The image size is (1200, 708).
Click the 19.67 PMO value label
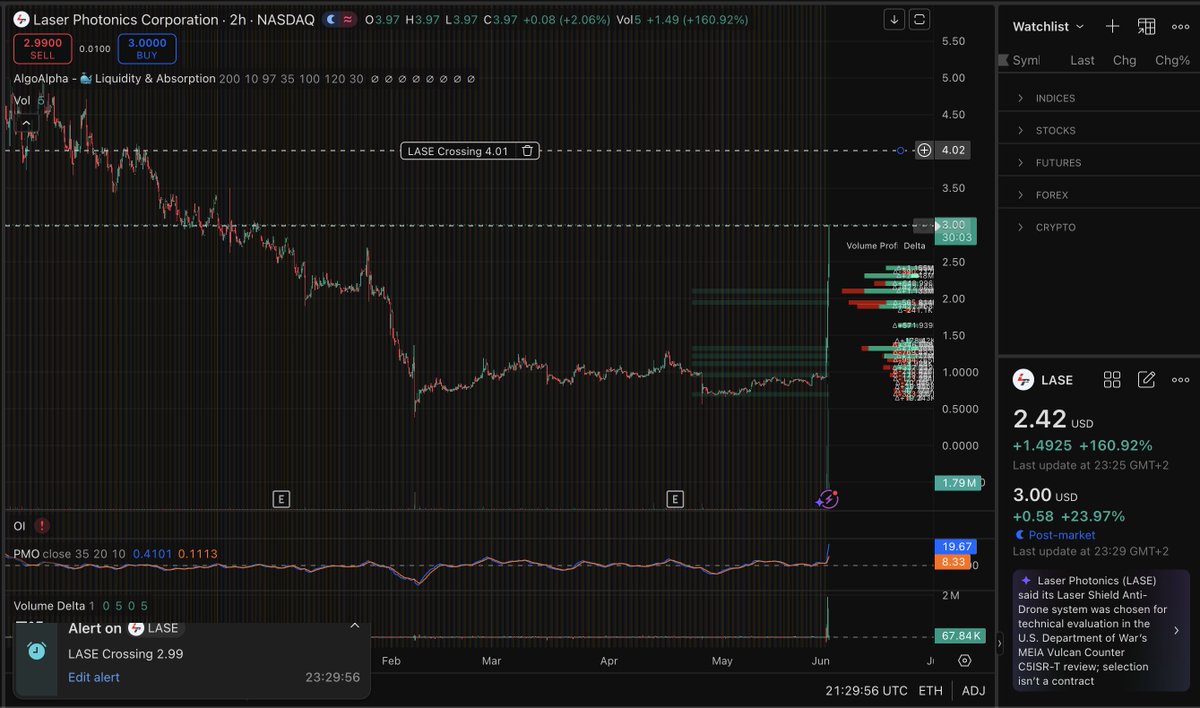point(955,546)
